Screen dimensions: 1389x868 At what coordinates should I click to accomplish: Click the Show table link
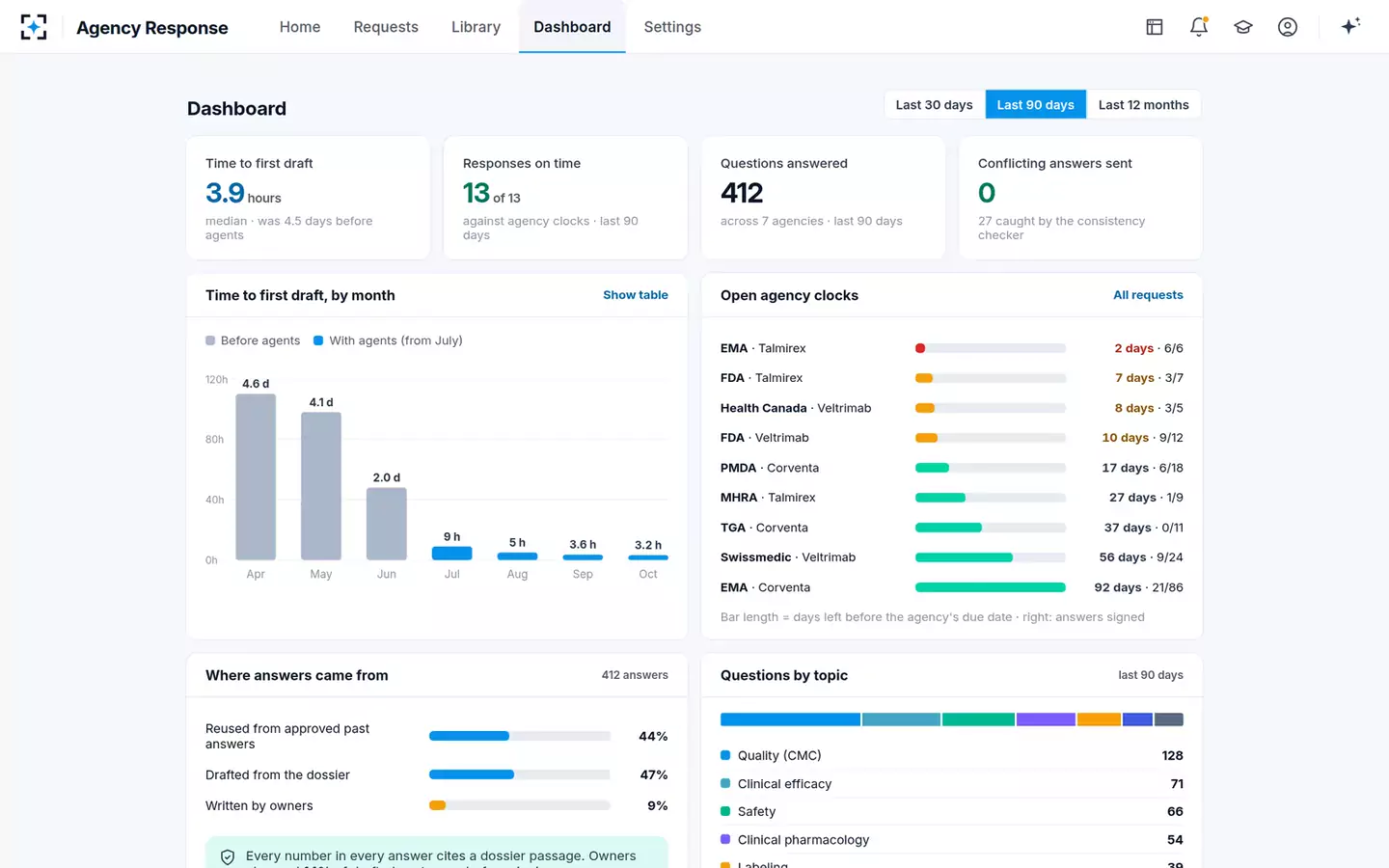636,295
